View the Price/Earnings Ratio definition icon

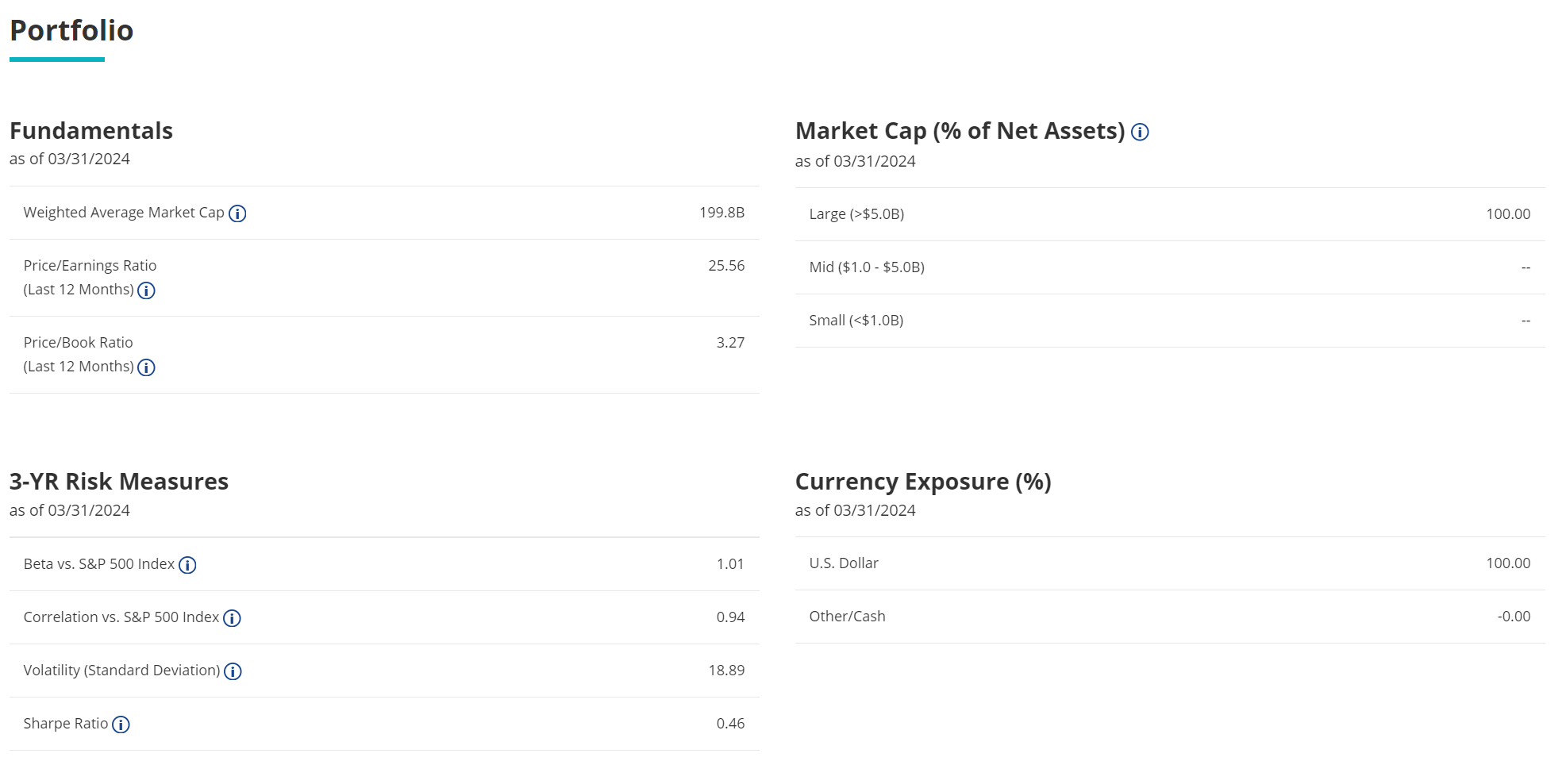146,290
